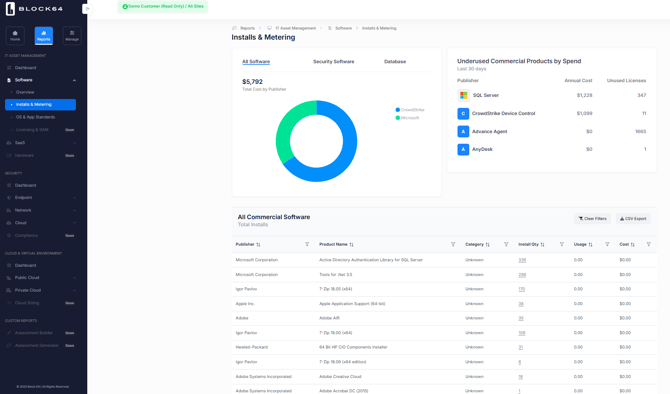Expand the SaaS sidebar group
Screen dimensions: 670x394
coord(41,142)
